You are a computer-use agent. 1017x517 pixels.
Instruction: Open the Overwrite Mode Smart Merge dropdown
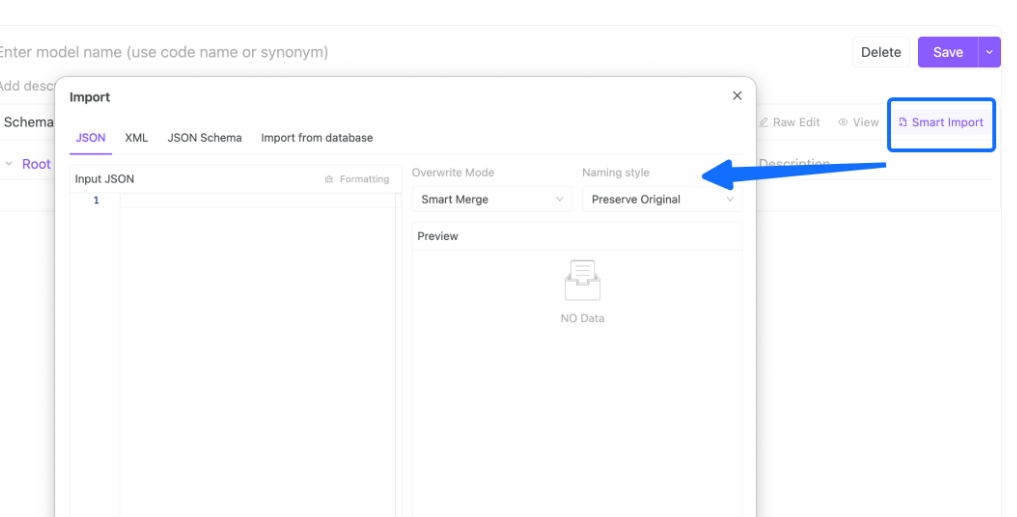(x=492, y=199)
